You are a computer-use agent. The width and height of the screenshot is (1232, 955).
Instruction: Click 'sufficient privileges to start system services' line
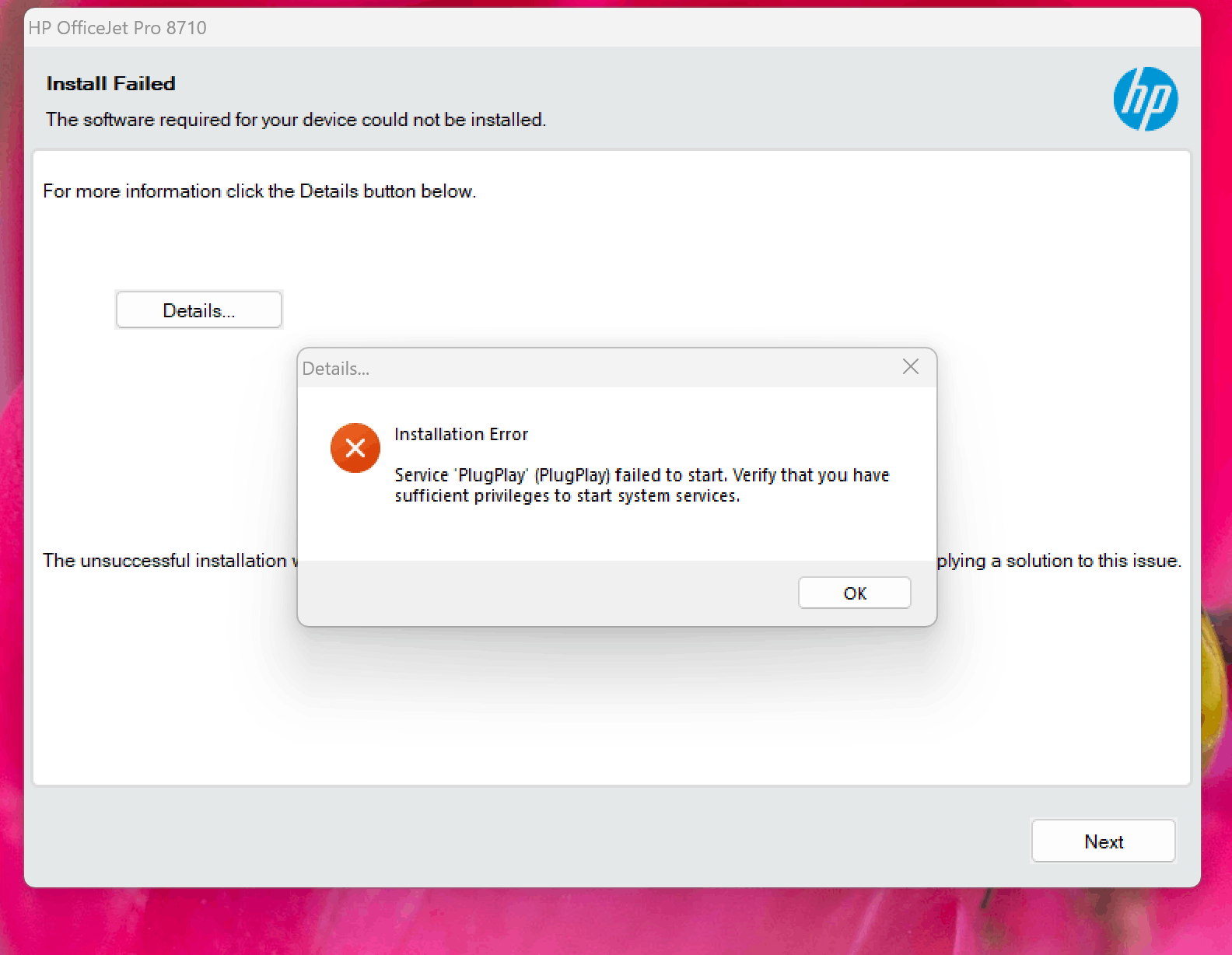tap(567, 496)
